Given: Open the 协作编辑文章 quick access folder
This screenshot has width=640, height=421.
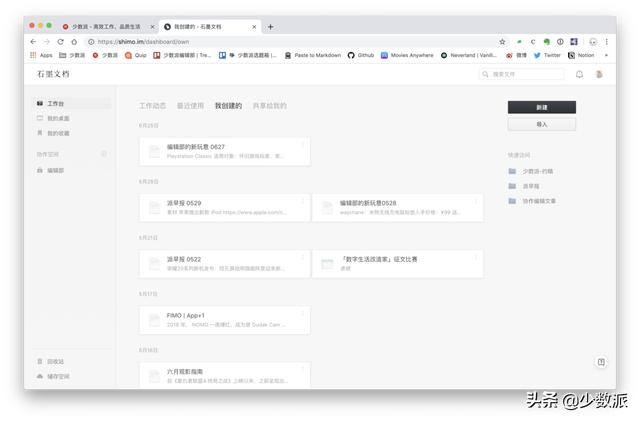Looking at the screenshot, I should [532, 201].
